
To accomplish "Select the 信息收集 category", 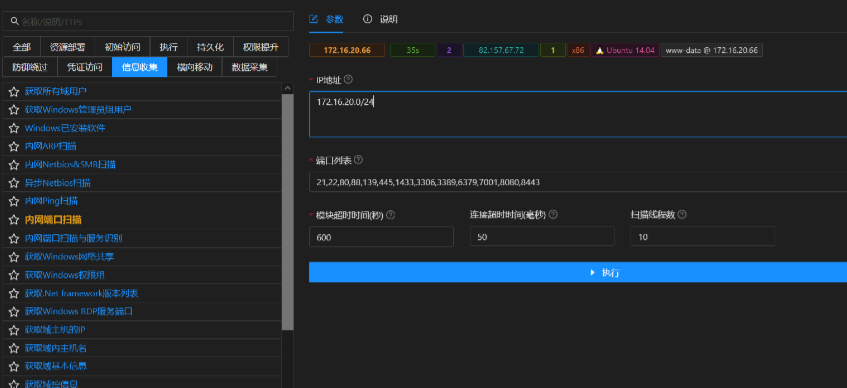I will (139, 67).
